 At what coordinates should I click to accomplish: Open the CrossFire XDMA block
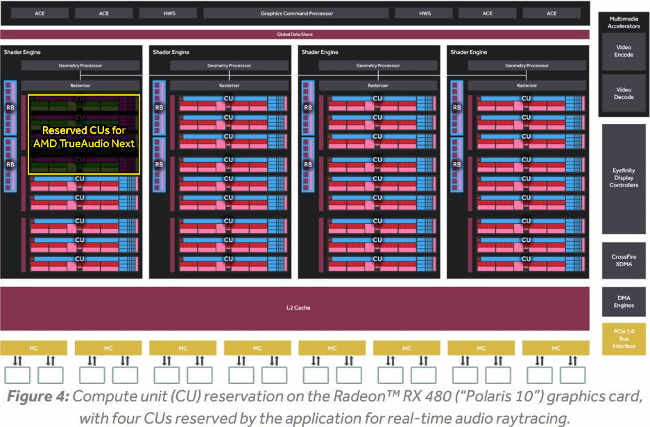point(623,258)
